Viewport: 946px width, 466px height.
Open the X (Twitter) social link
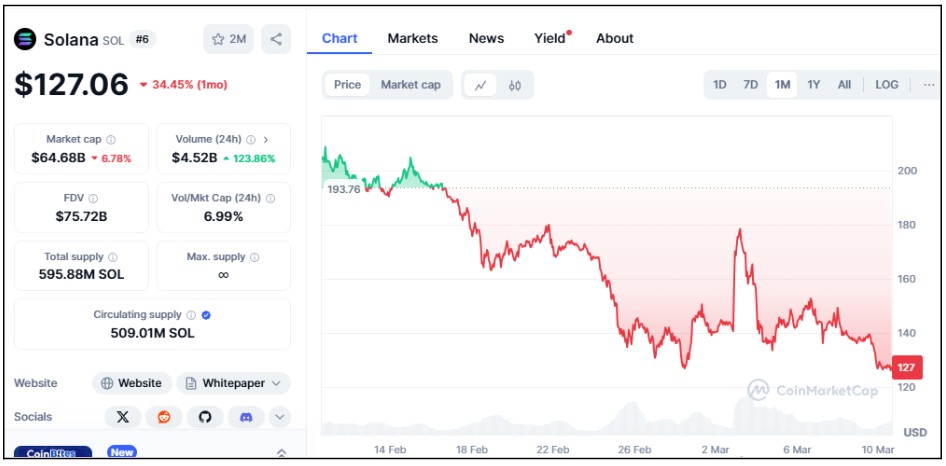tap(123, 417)
